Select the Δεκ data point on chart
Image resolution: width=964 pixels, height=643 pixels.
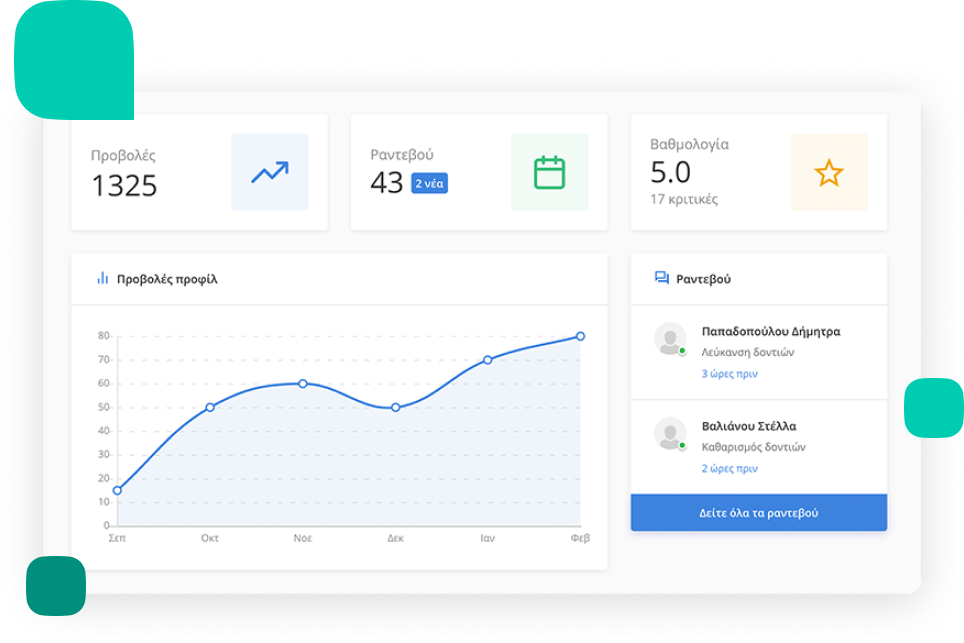pos(395,408)
